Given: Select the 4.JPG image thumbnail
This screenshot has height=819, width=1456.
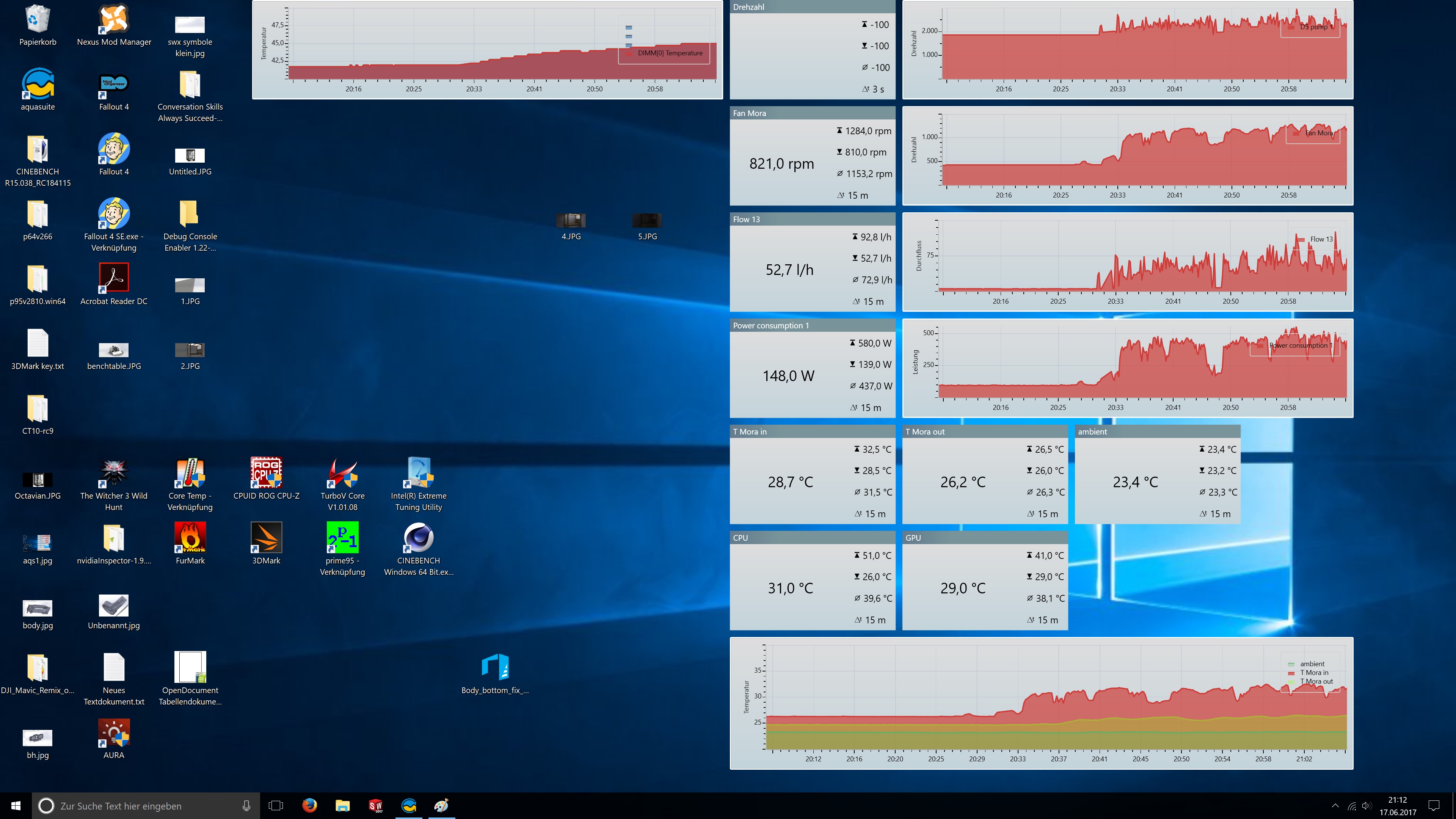Looking at the screenshot, I should 571,221.
